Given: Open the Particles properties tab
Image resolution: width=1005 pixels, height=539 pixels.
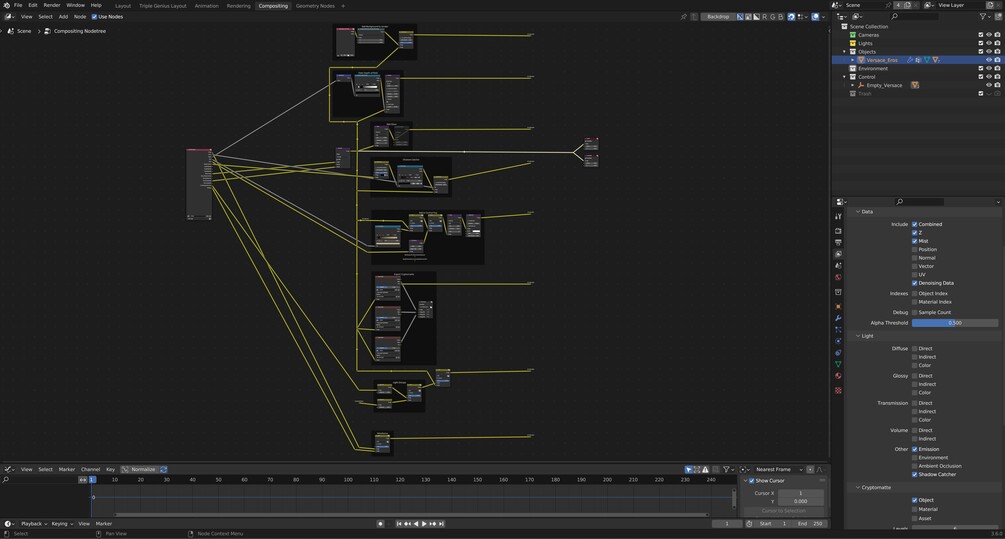Looking at the screenshot, I should (x=838, y=329).
